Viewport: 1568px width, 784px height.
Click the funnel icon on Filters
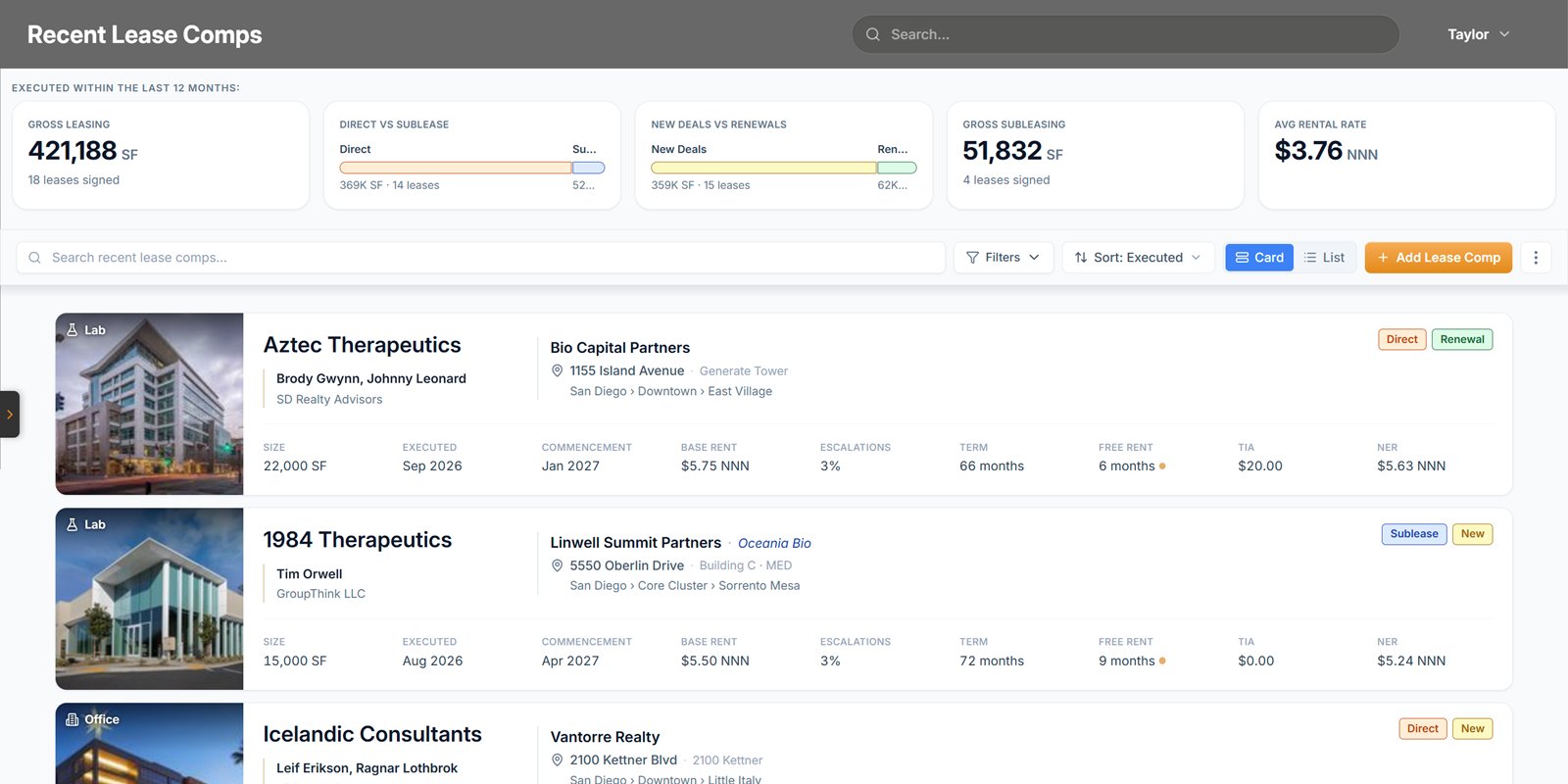tap(972, 258)
